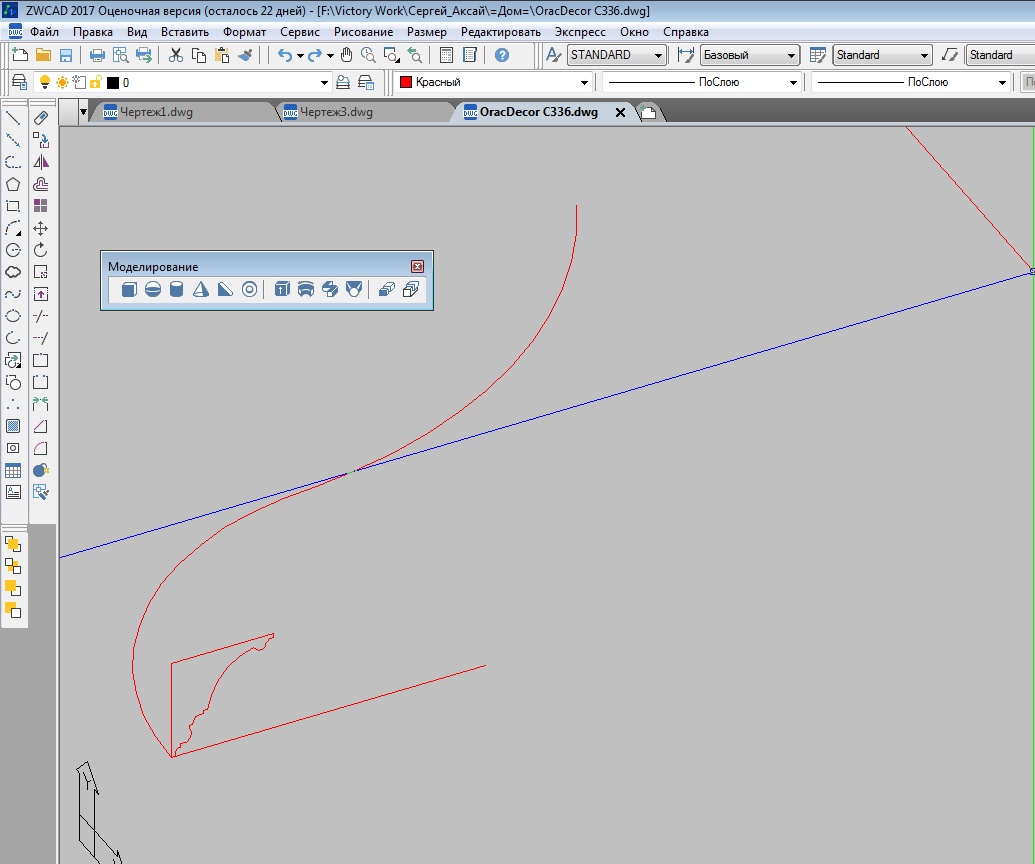Choose the Move tool in modify toolbar
This screenshot has height=864, width=1035.
pyautogui.click(x=40, y=228)
